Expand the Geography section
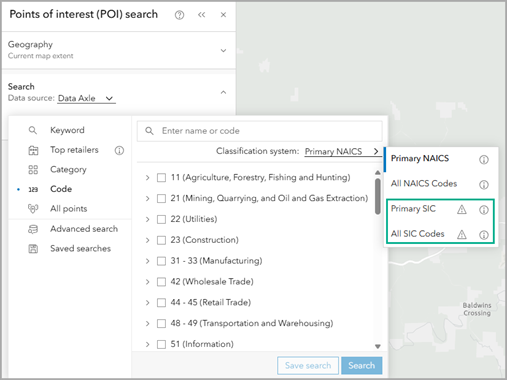Screen dimensions: 507x380 point(223,51)
